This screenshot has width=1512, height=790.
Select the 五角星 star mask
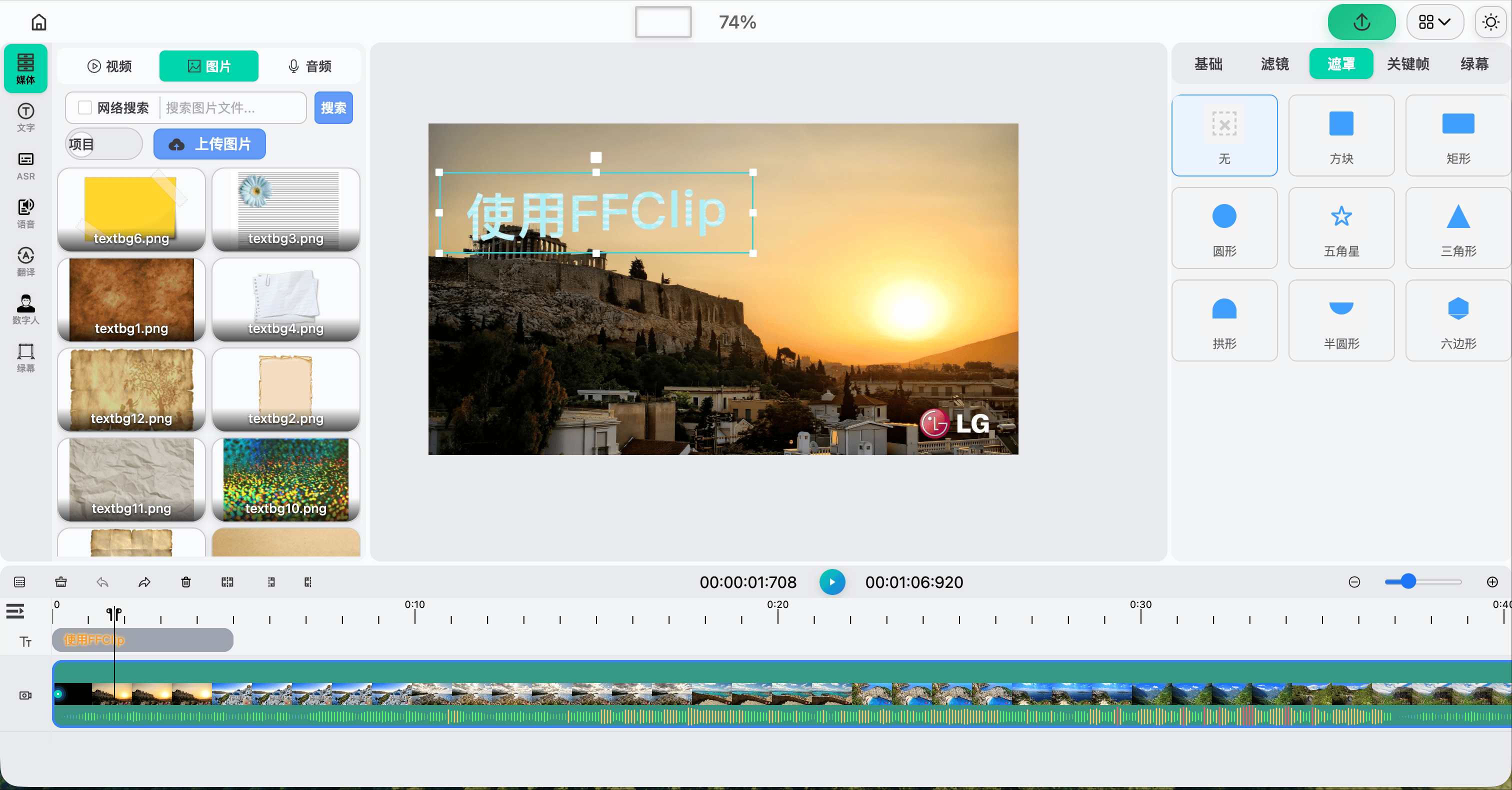pos(1340,228)
